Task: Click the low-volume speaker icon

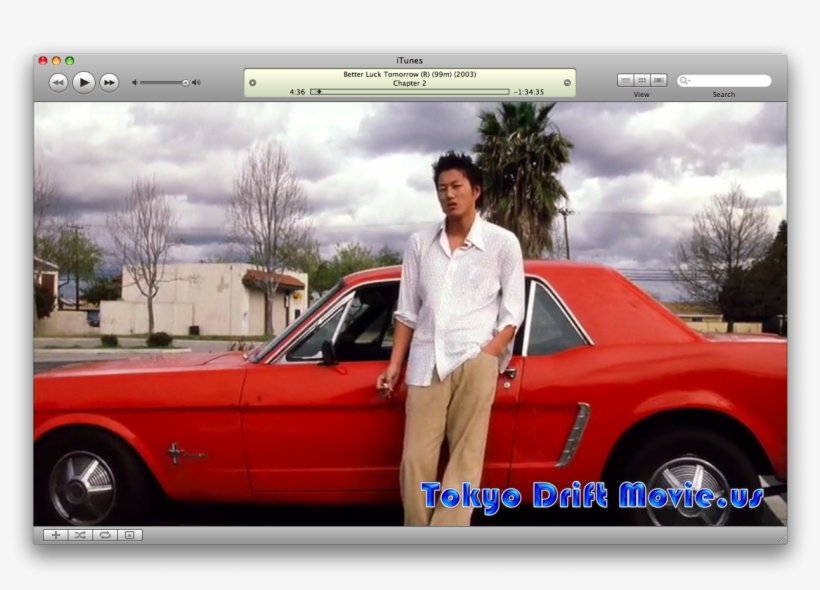Action: (135, 83)
